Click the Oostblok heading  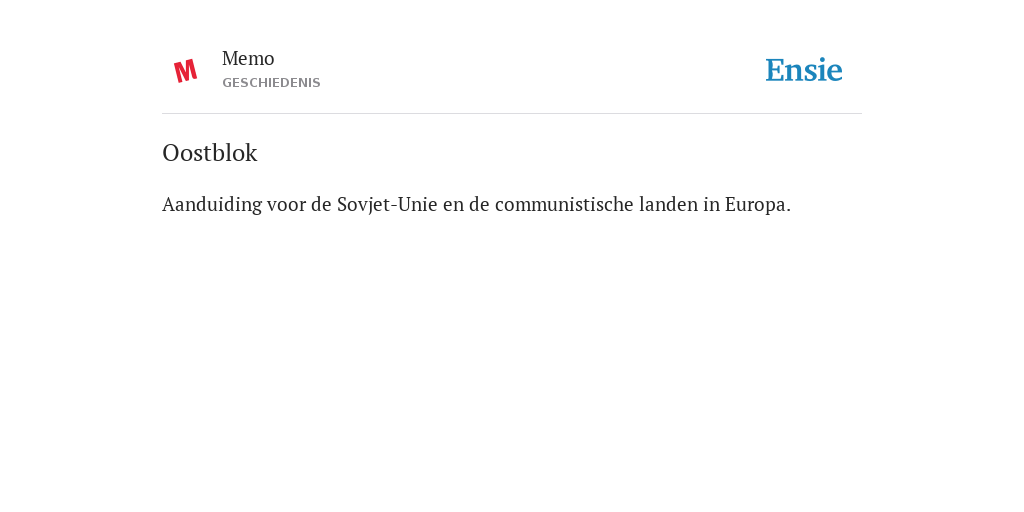point(210,153)
